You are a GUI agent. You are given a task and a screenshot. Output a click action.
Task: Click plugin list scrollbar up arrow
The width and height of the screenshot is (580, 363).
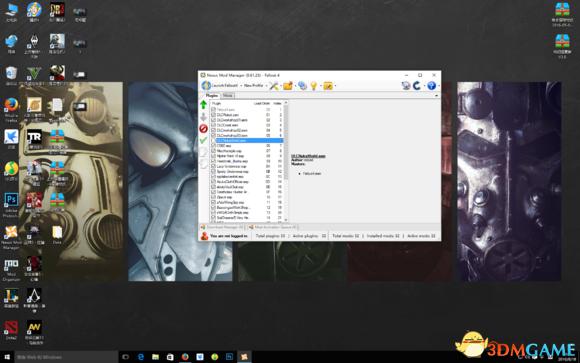[x=286, y=102]
